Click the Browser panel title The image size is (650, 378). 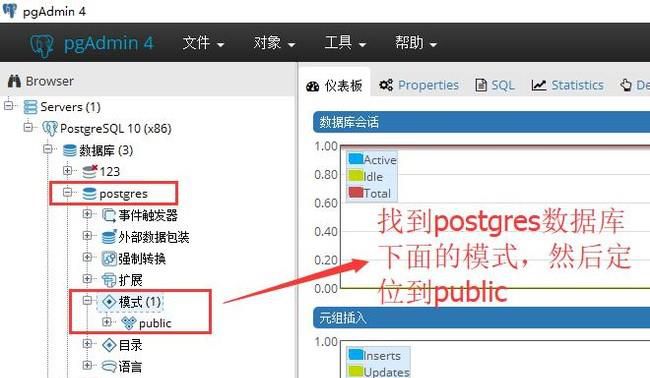click(50, 81)
